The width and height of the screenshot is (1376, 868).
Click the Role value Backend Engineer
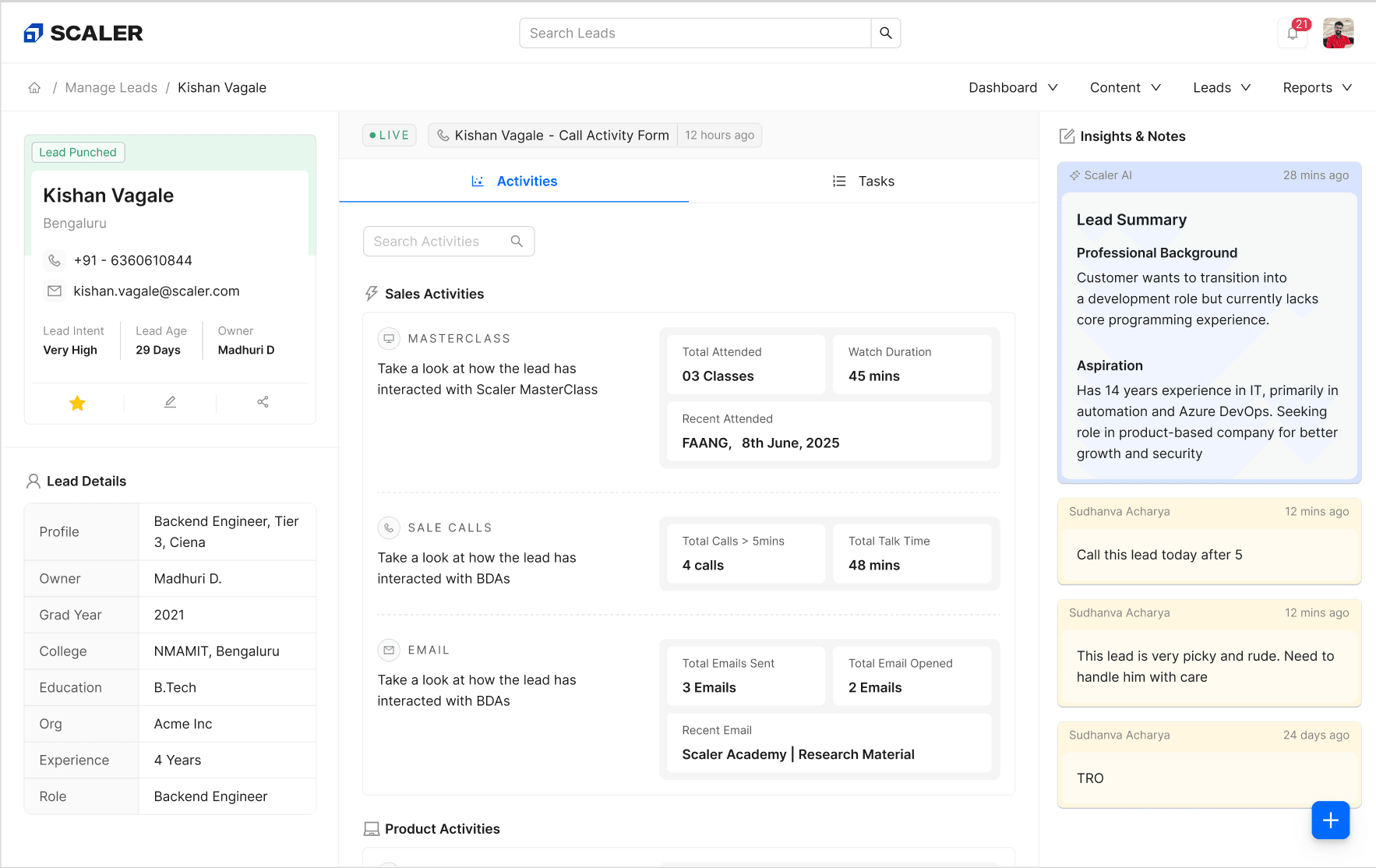[210, 796]
